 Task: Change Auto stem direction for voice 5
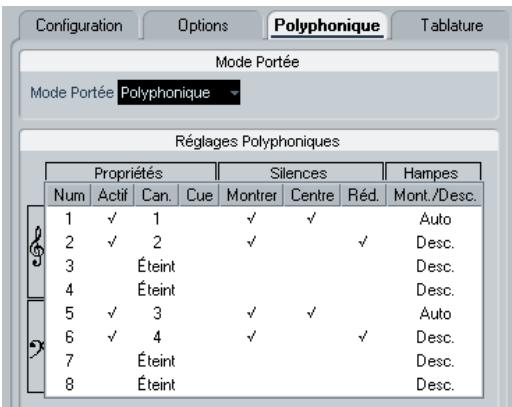coord(435,313)
